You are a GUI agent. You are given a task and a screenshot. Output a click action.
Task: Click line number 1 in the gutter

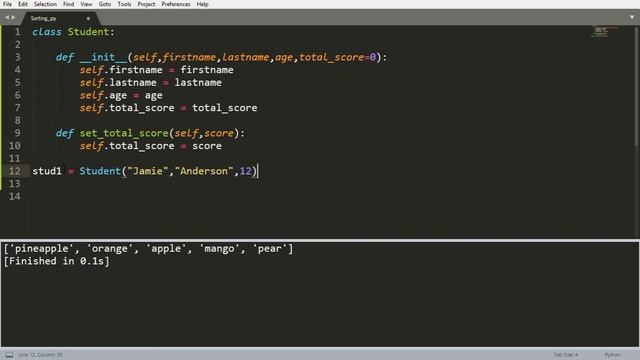(x=18, y=32)
